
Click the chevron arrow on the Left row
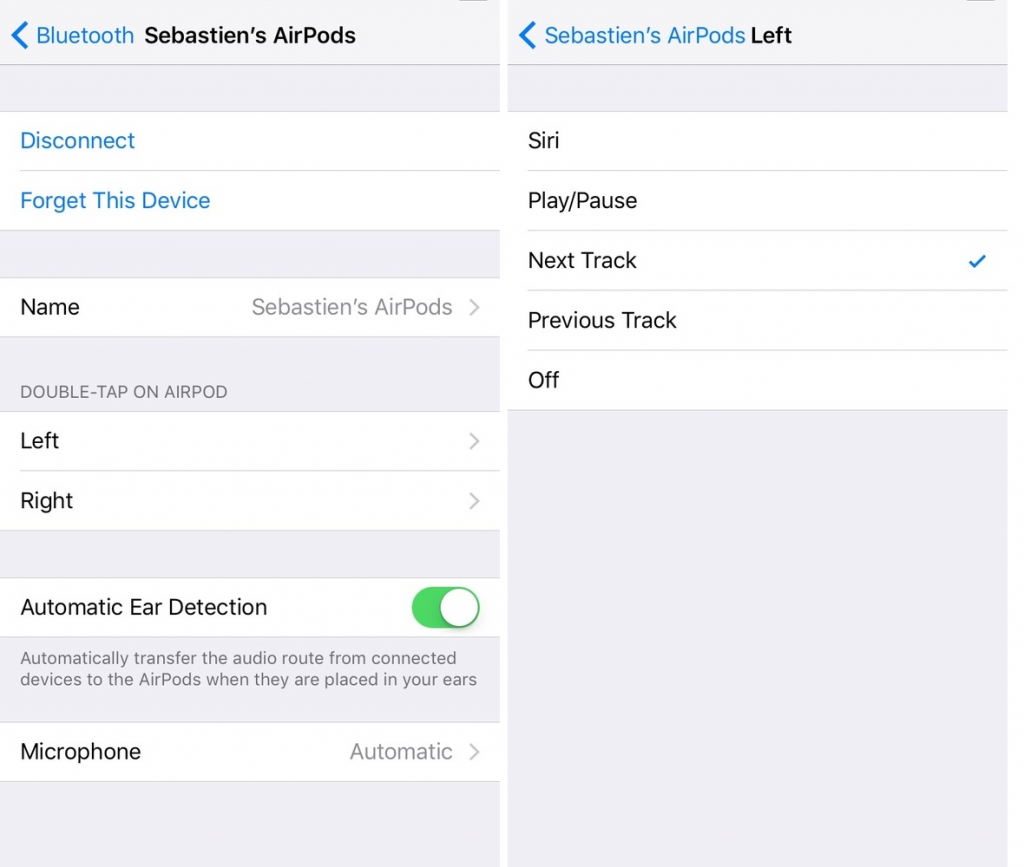pos(475,441)
